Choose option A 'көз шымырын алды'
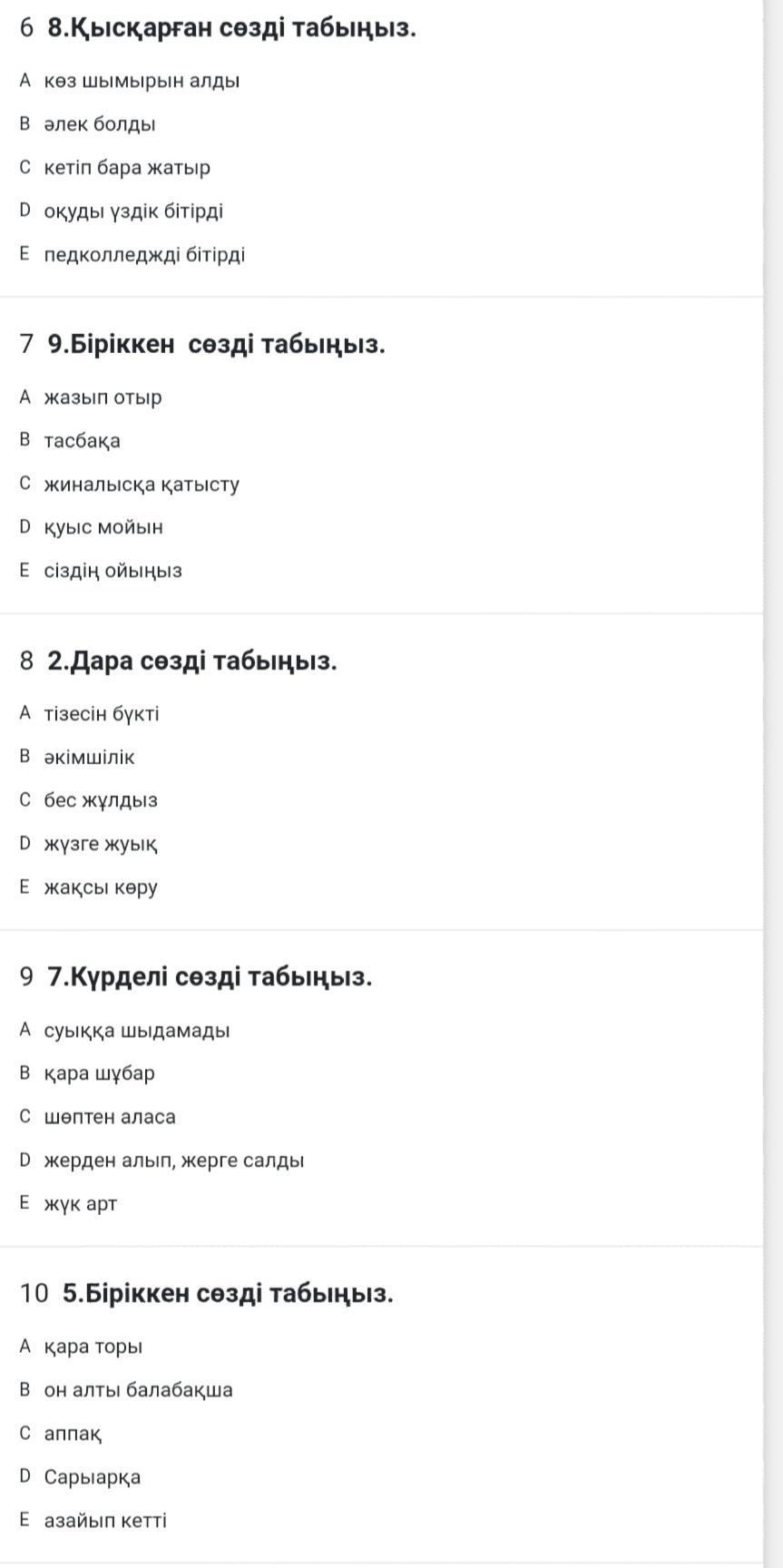The height and width of the screenshot is (1568, 783). coord(142,81)
